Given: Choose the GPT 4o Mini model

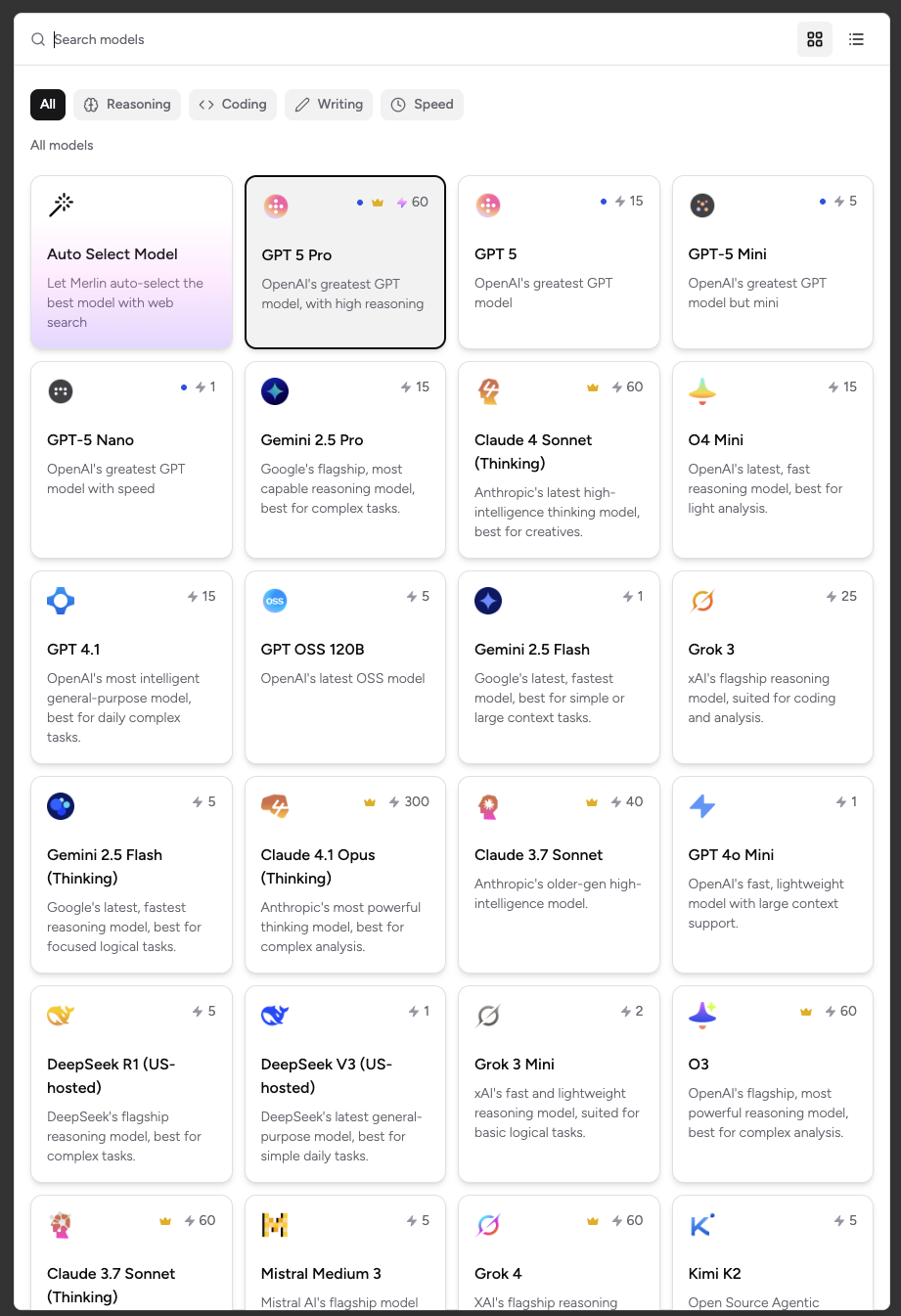Looking at the screenshot, I should click(x=772, y=875).
